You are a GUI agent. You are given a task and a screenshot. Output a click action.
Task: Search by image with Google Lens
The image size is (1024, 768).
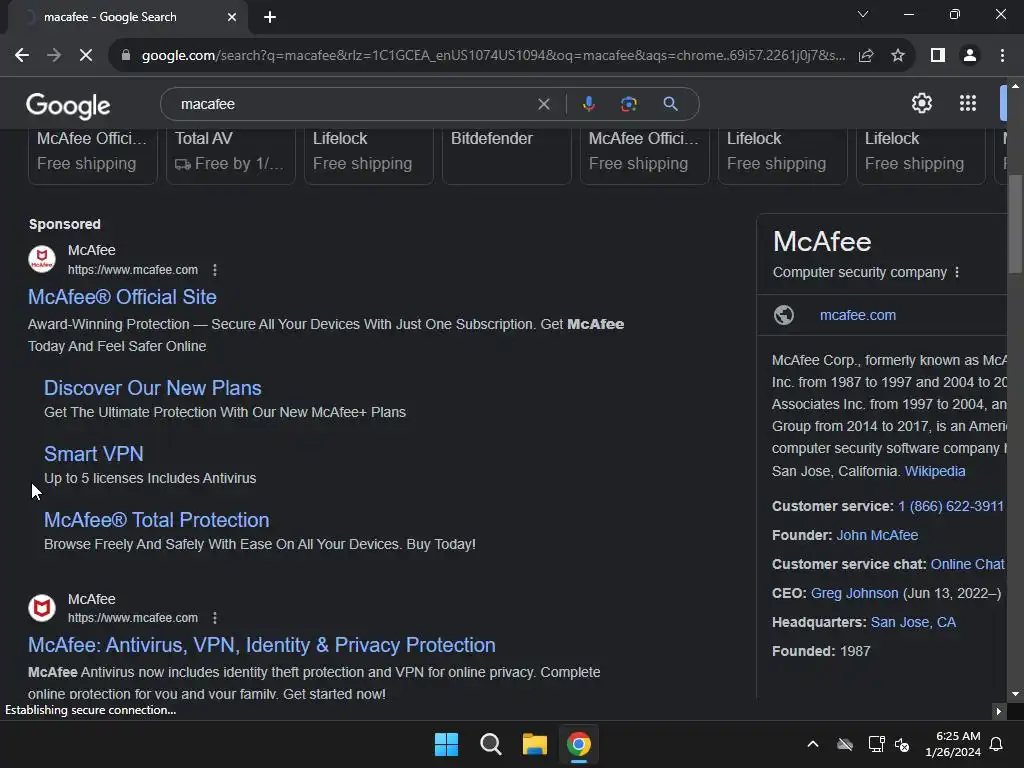628,104
